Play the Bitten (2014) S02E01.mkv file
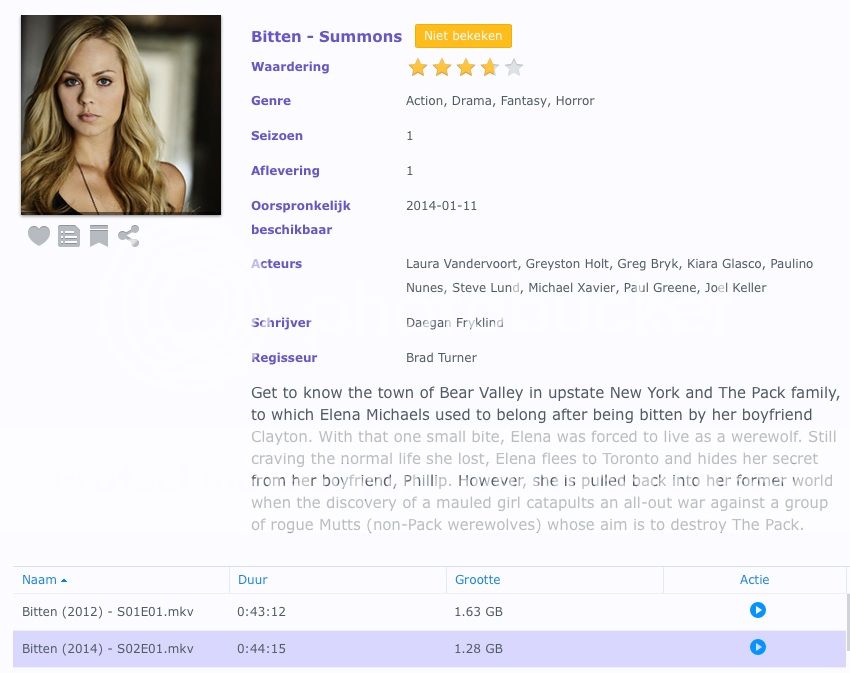The height and width of the screenshot is (673, 850). 757,647
